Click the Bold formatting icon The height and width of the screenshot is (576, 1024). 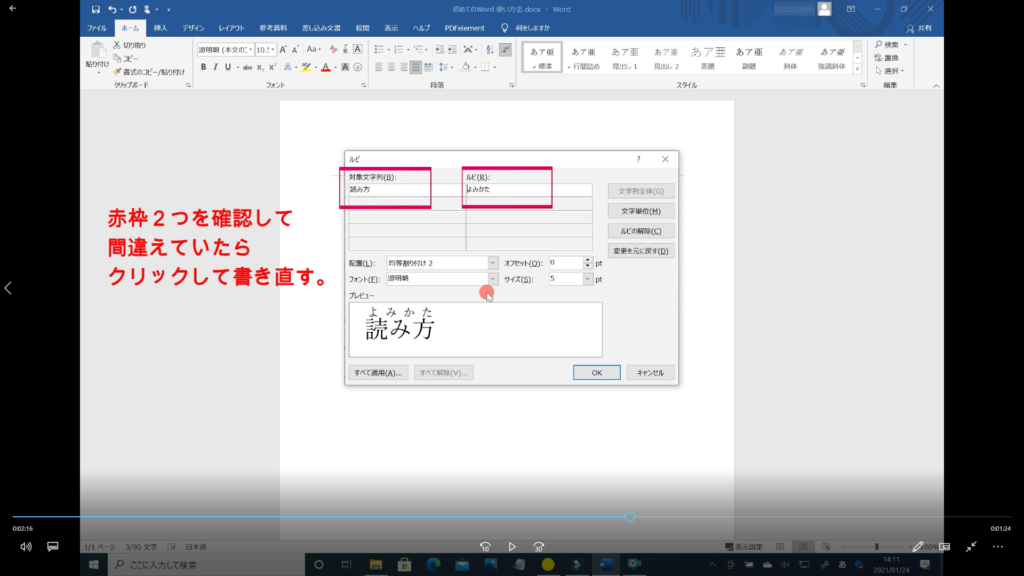point(203,68)
